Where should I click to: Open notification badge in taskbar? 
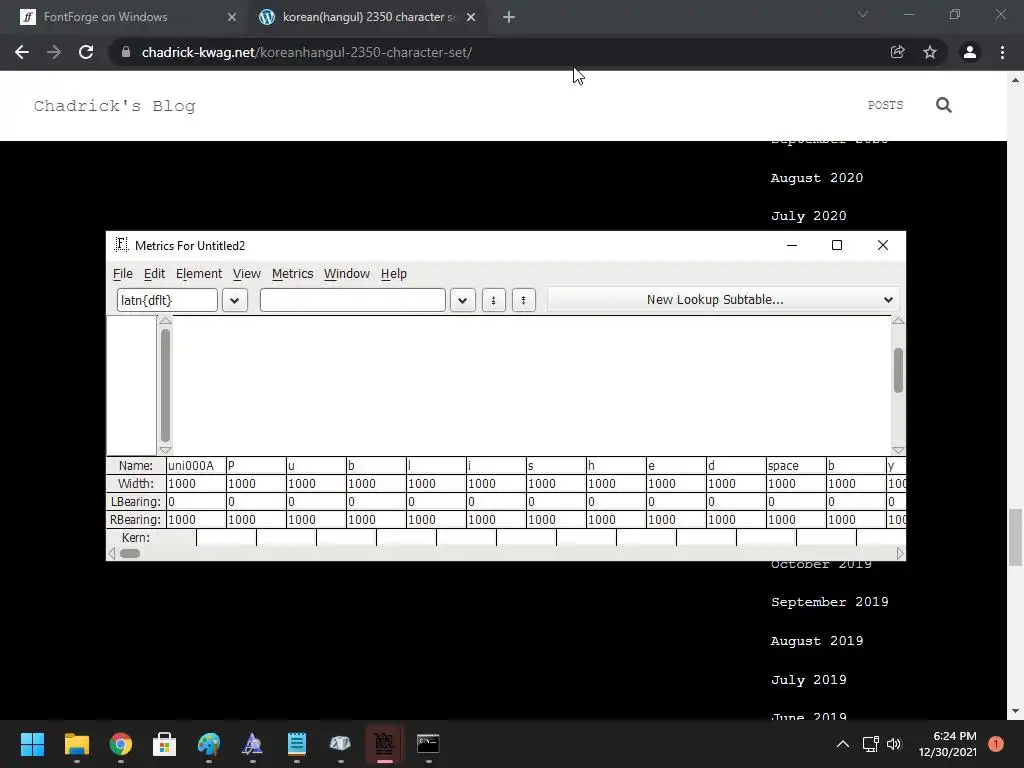tap(996, 744)
